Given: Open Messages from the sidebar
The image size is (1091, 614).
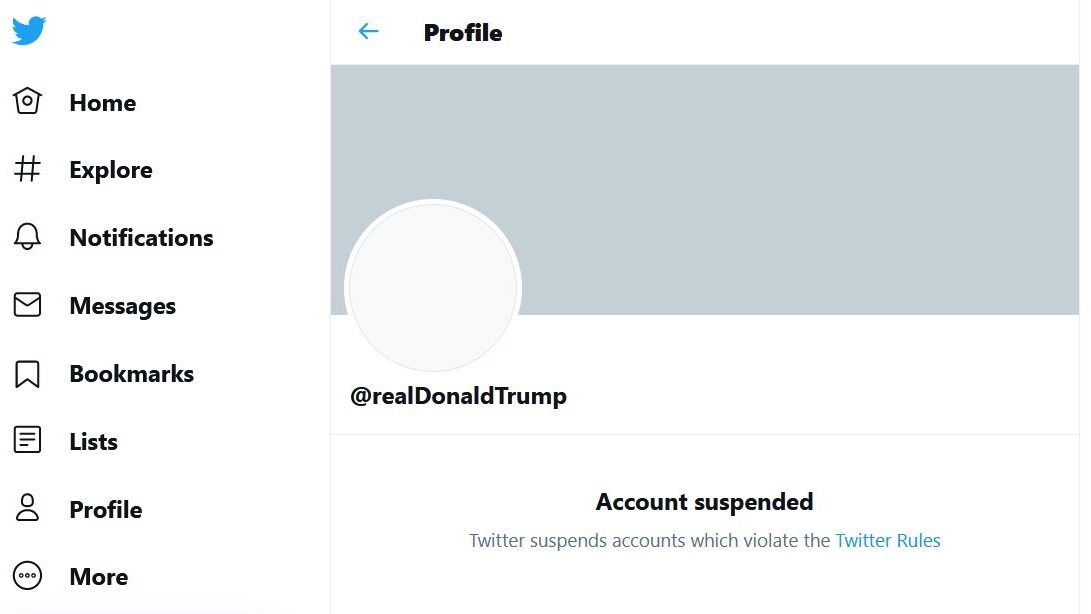Looking at the screenshot, I should coord(122,306).
